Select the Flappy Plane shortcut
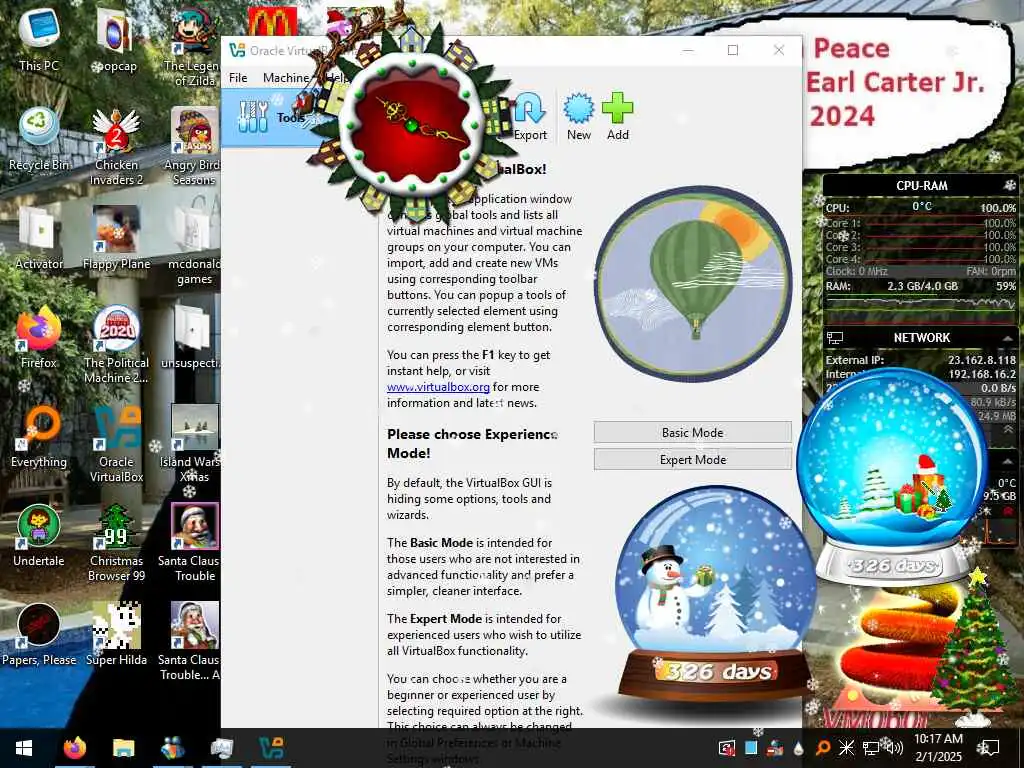Image resolution: width=1024 pixels, height=768 pixels. point(116,237)
